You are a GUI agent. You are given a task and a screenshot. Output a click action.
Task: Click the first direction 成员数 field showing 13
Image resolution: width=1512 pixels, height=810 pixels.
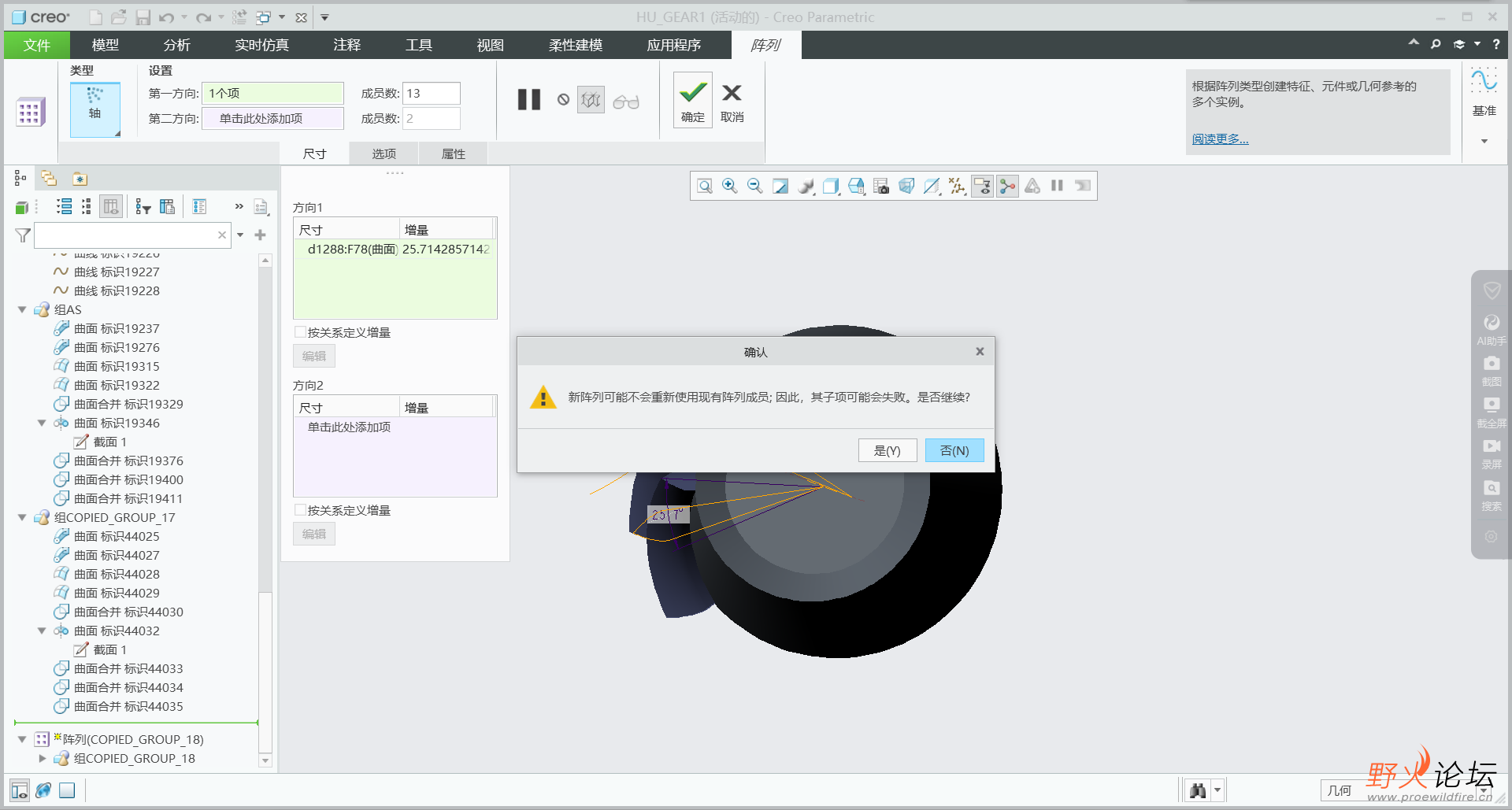point(432,93)
